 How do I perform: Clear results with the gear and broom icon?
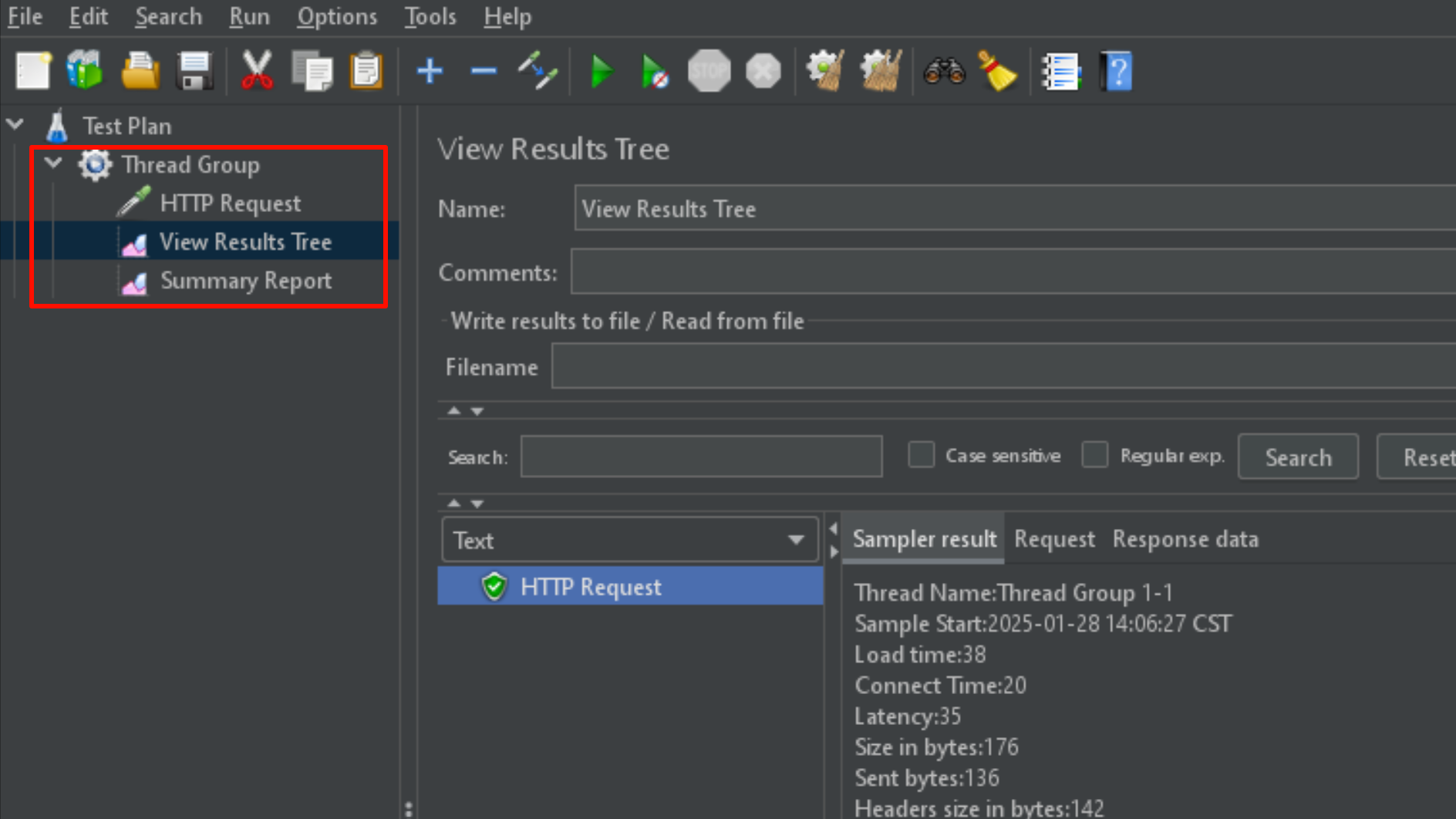[x=825, y=71]
